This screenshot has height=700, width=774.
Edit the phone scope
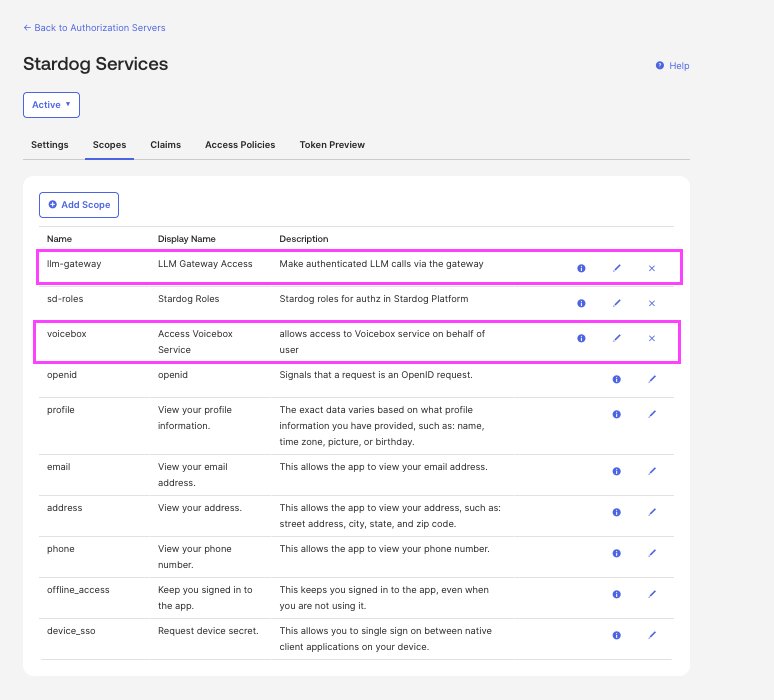click(x=652, y=553)
